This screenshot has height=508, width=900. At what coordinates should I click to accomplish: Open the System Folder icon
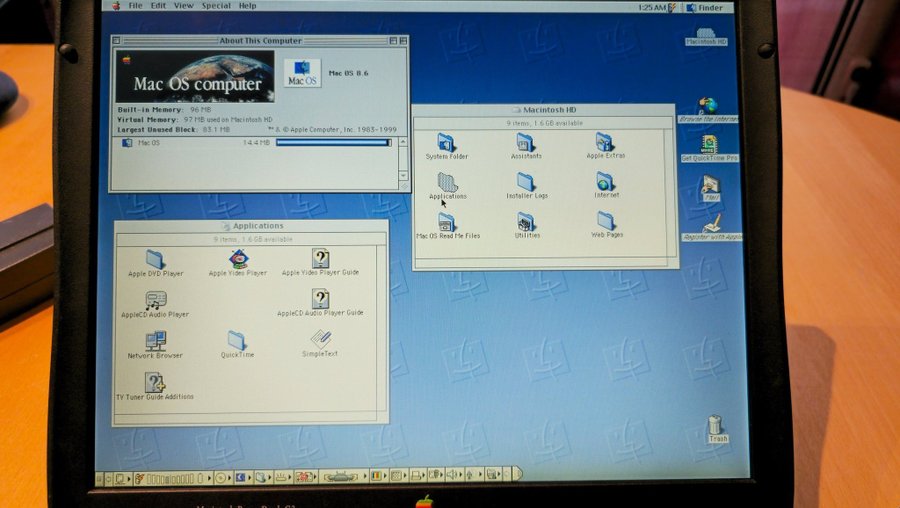[446, 143]
